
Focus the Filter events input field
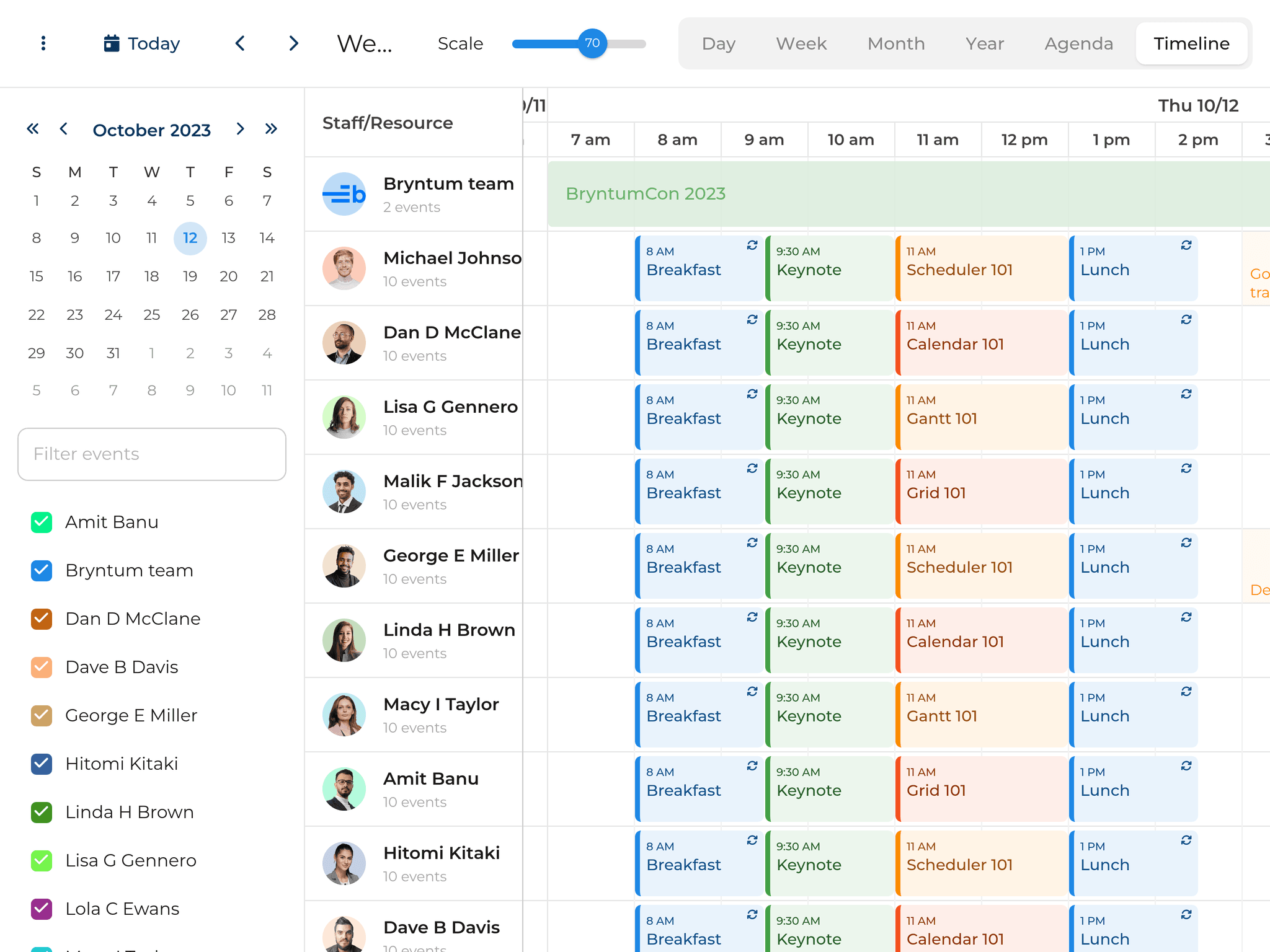(152, 454)
